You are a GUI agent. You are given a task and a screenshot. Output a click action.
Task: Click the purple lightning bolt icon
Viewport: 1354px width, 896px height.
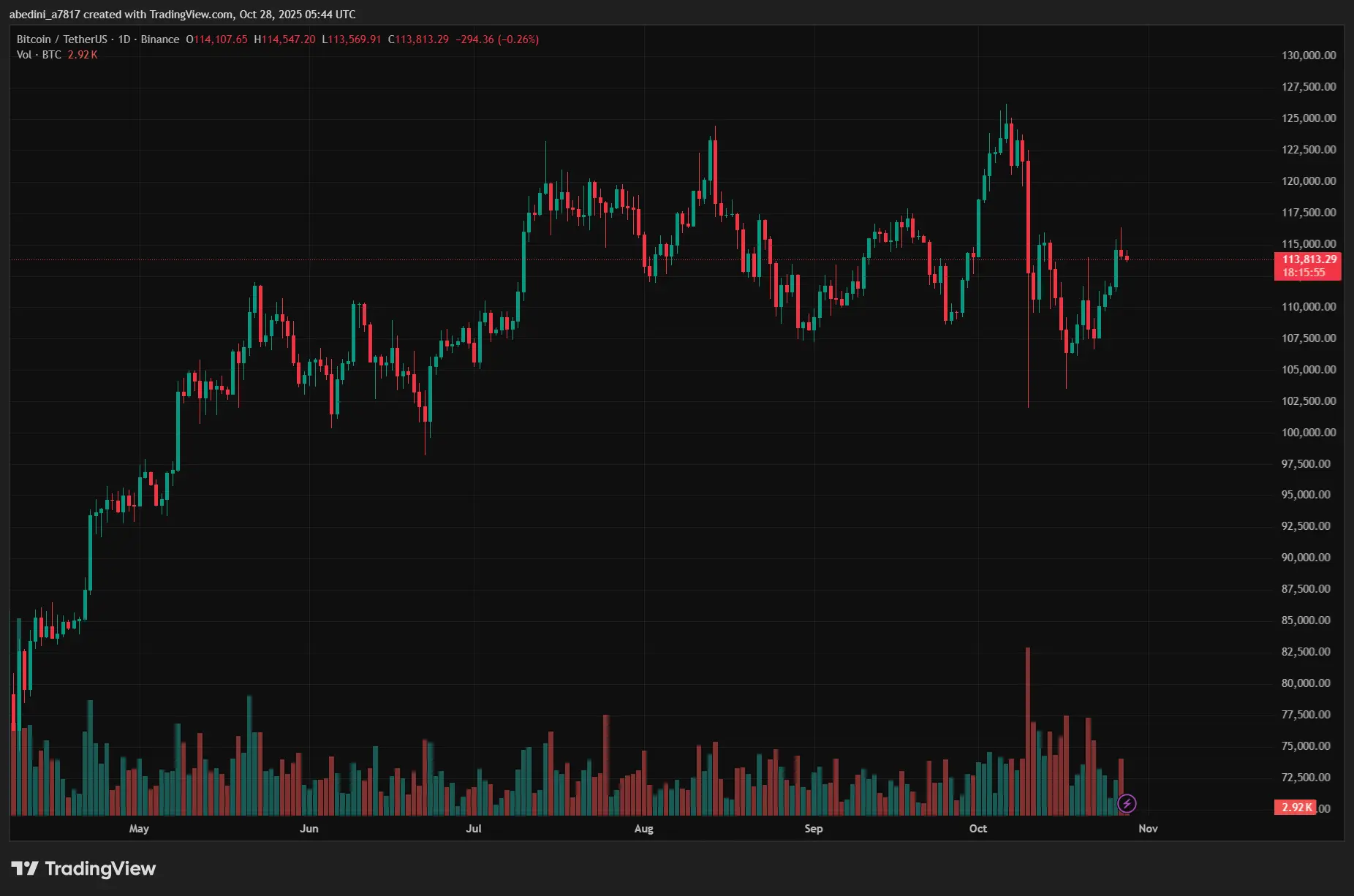(x=1127, y=804)
